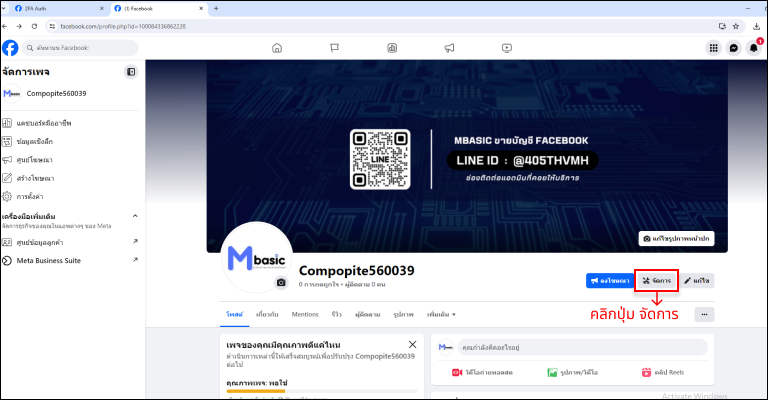This screenshot has height=400, width=768.
Task: Switch to the รูปภาพ tab
Action: coord(404,314)
